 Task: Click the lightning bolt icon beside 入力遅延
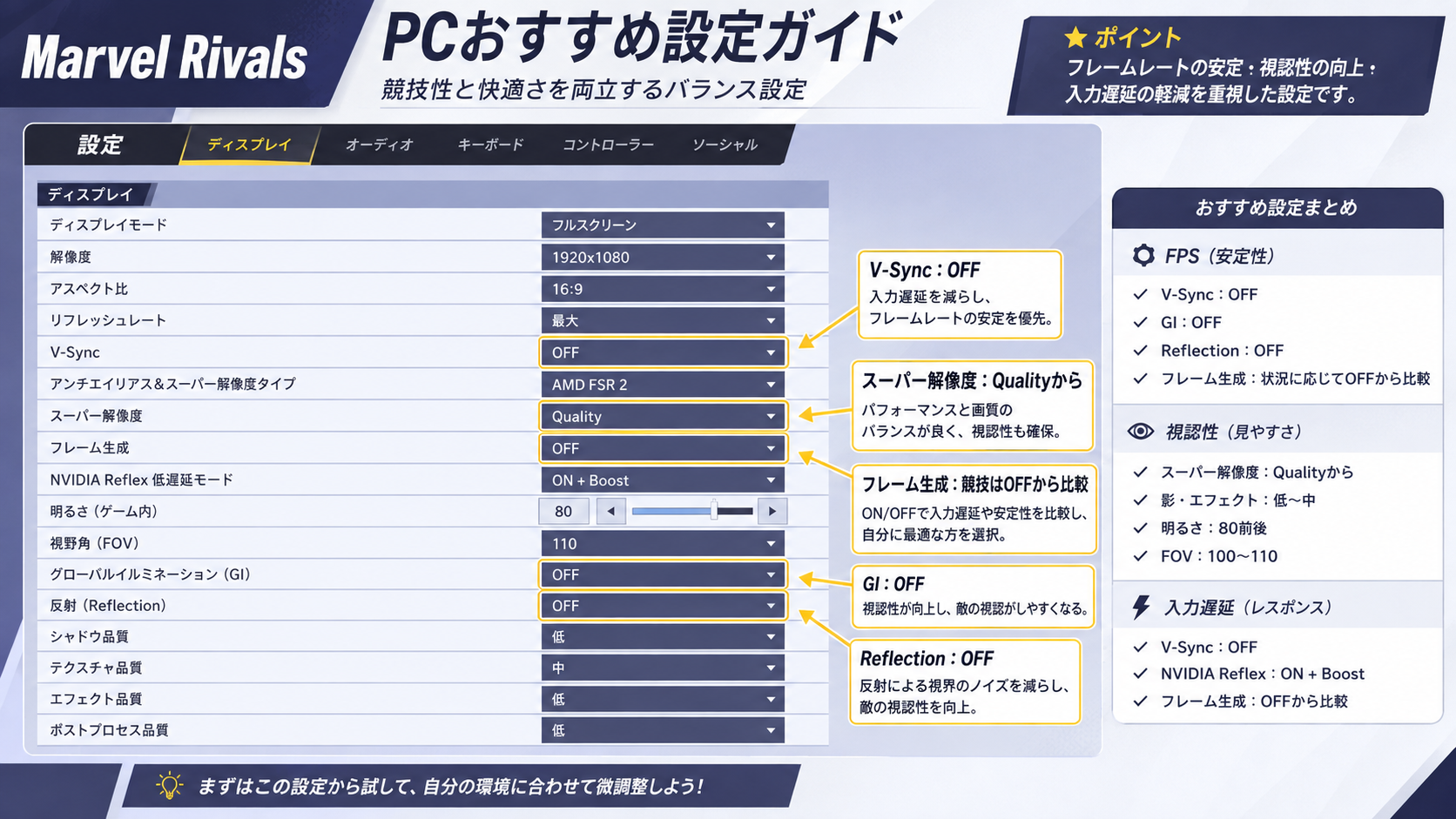[1141, 608]
